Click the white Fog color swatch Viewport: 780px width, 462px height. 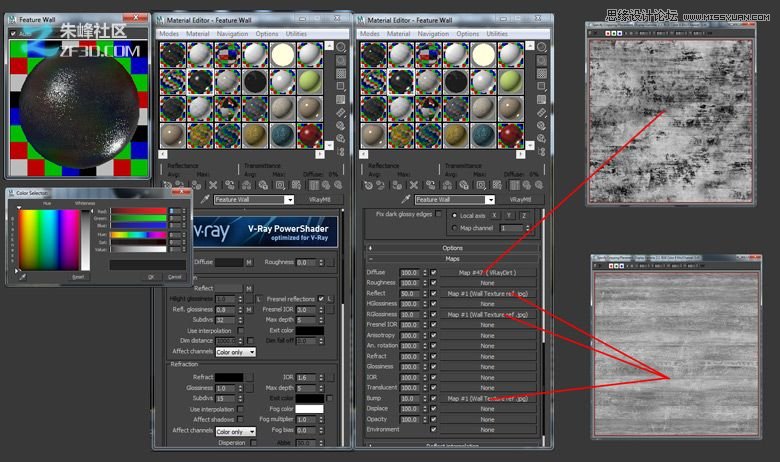pyautogui.click(x=309, y=409)
